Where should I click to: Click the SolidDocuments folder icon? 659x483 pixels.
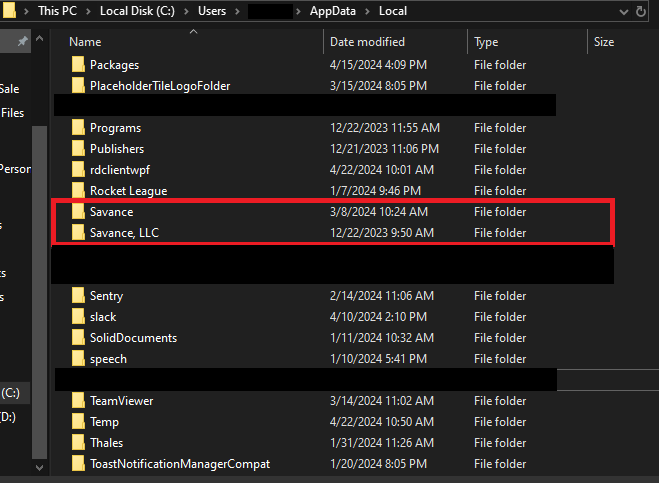78,338
